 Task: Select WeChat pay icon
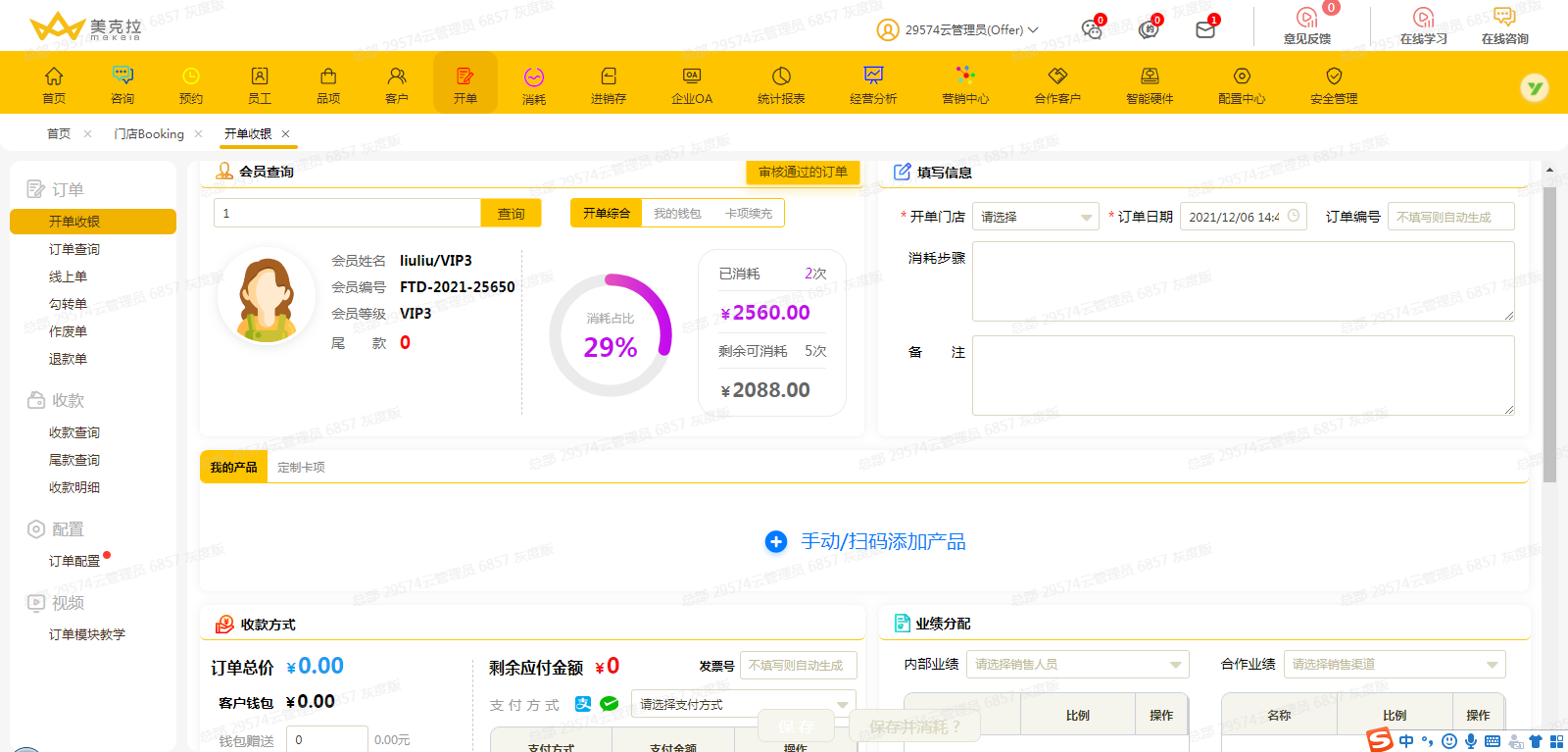[x=609, y=703]
